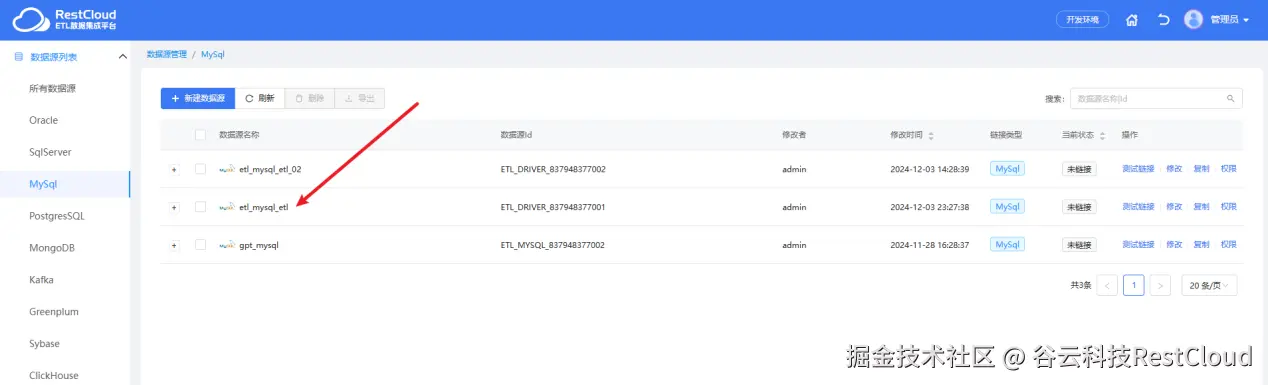Screen dimensions: 1268x385
Task: Expand the etl_mysql_etl row
Action: [174, 207]
